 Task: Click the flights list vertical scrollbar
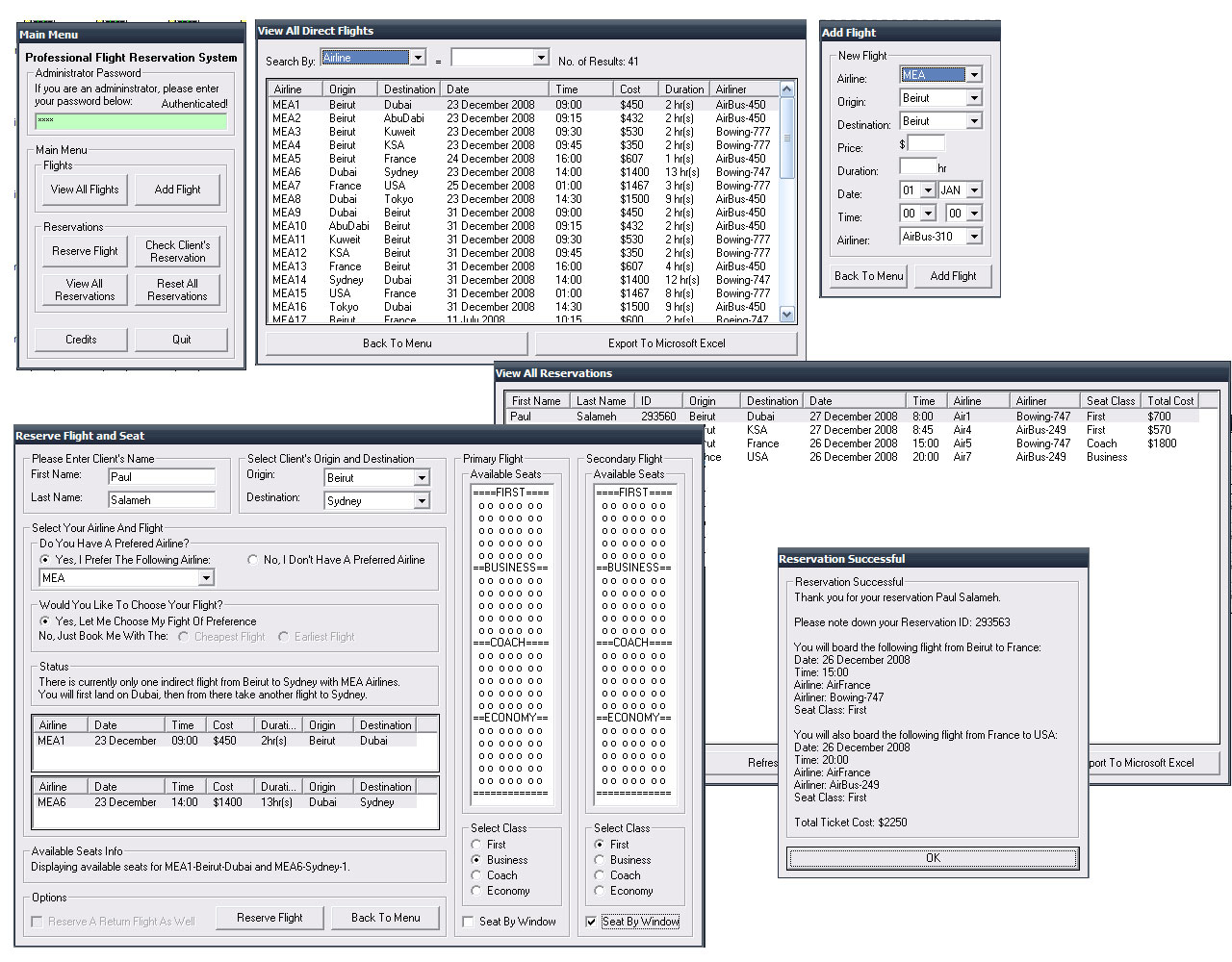786,202
